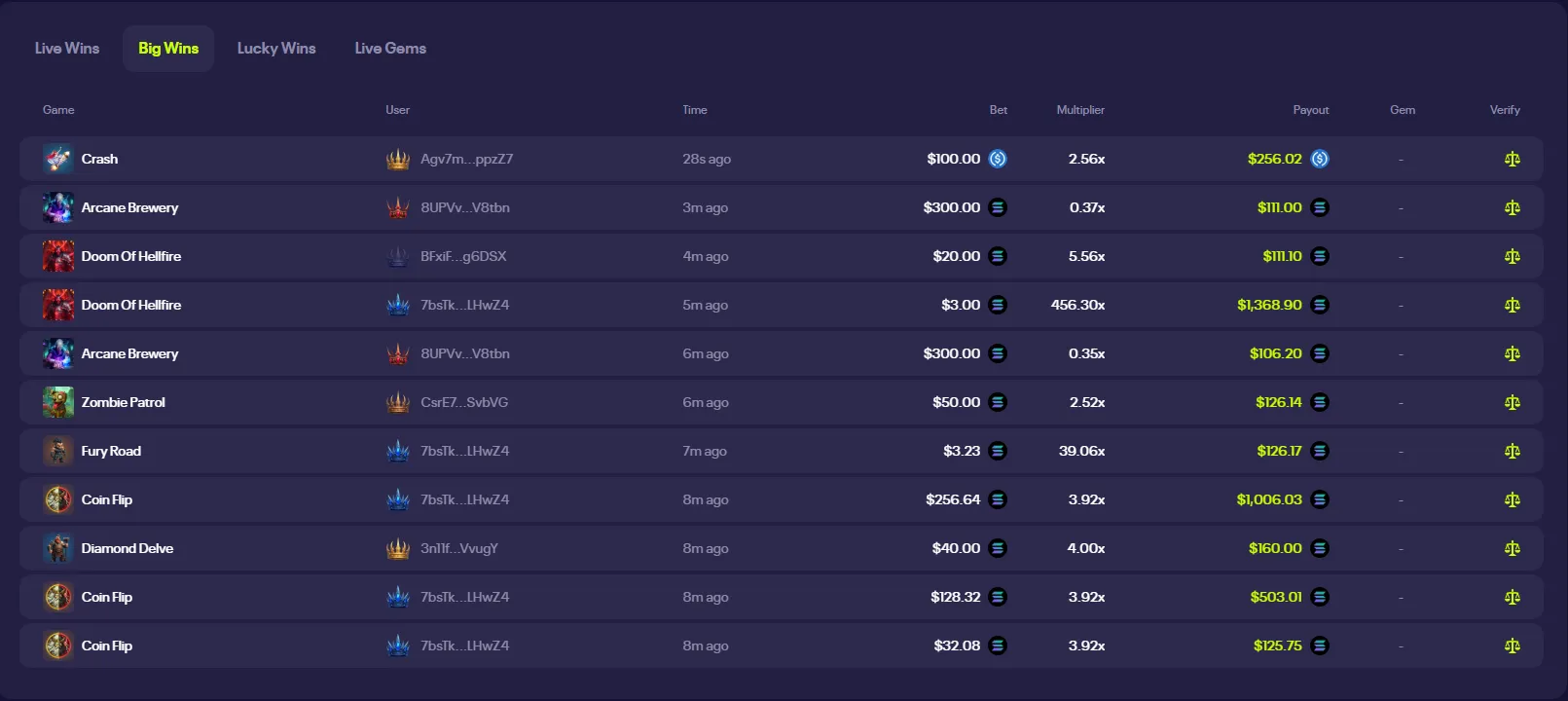
Task: Open user BFxiF...g6DSX profile
Action: [463, 256]
